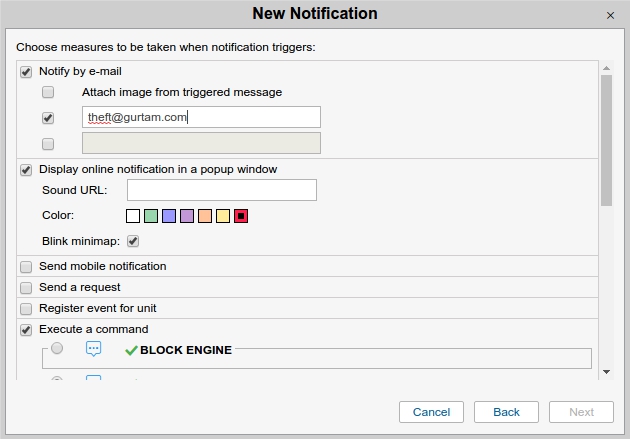Viewport: 630px width, 439px height.
Task: Click the theft@gurtam.com email field
Action: (x=201, y=117)
